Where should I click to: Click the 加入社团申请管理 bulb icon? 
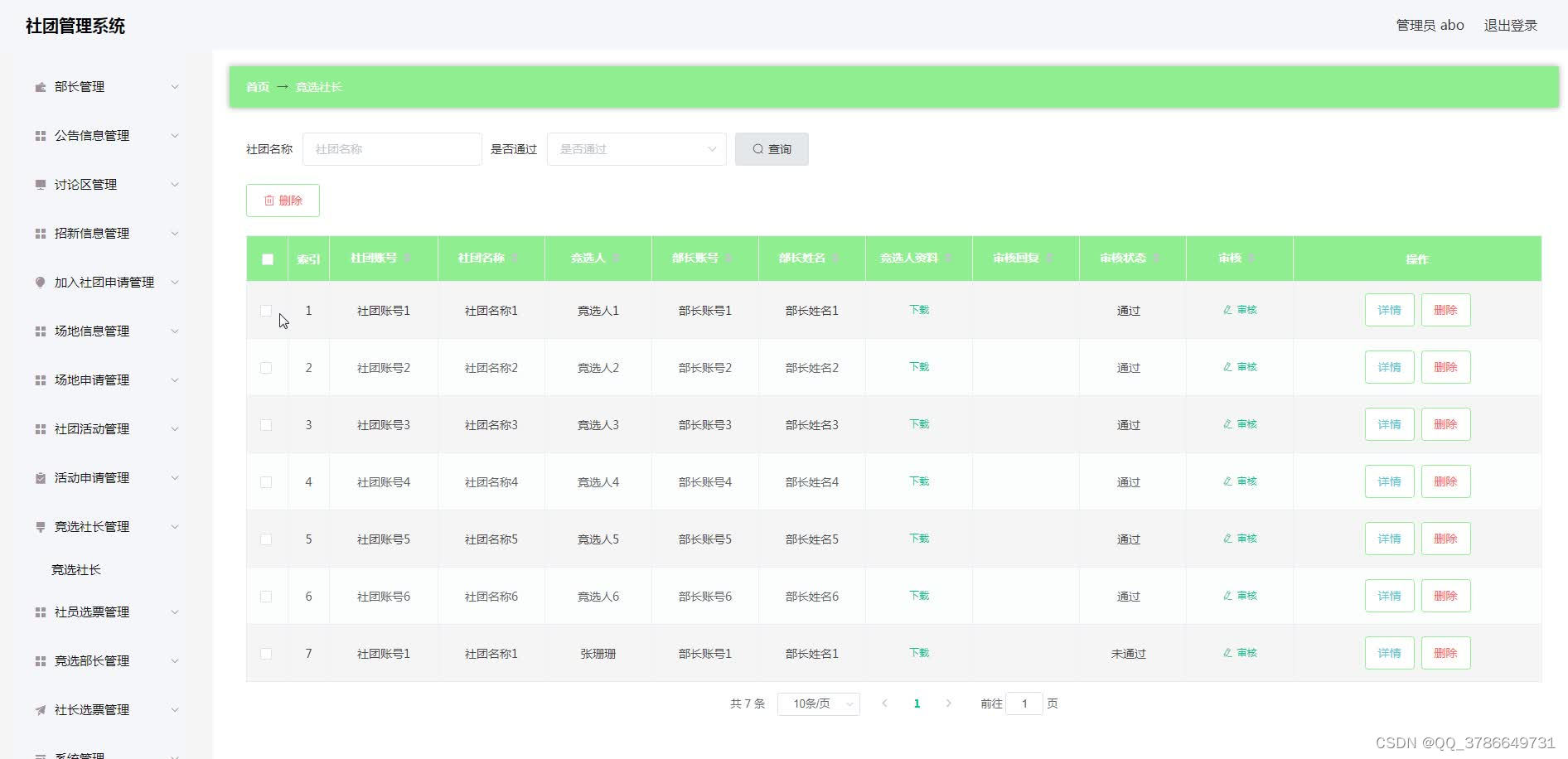40,283
